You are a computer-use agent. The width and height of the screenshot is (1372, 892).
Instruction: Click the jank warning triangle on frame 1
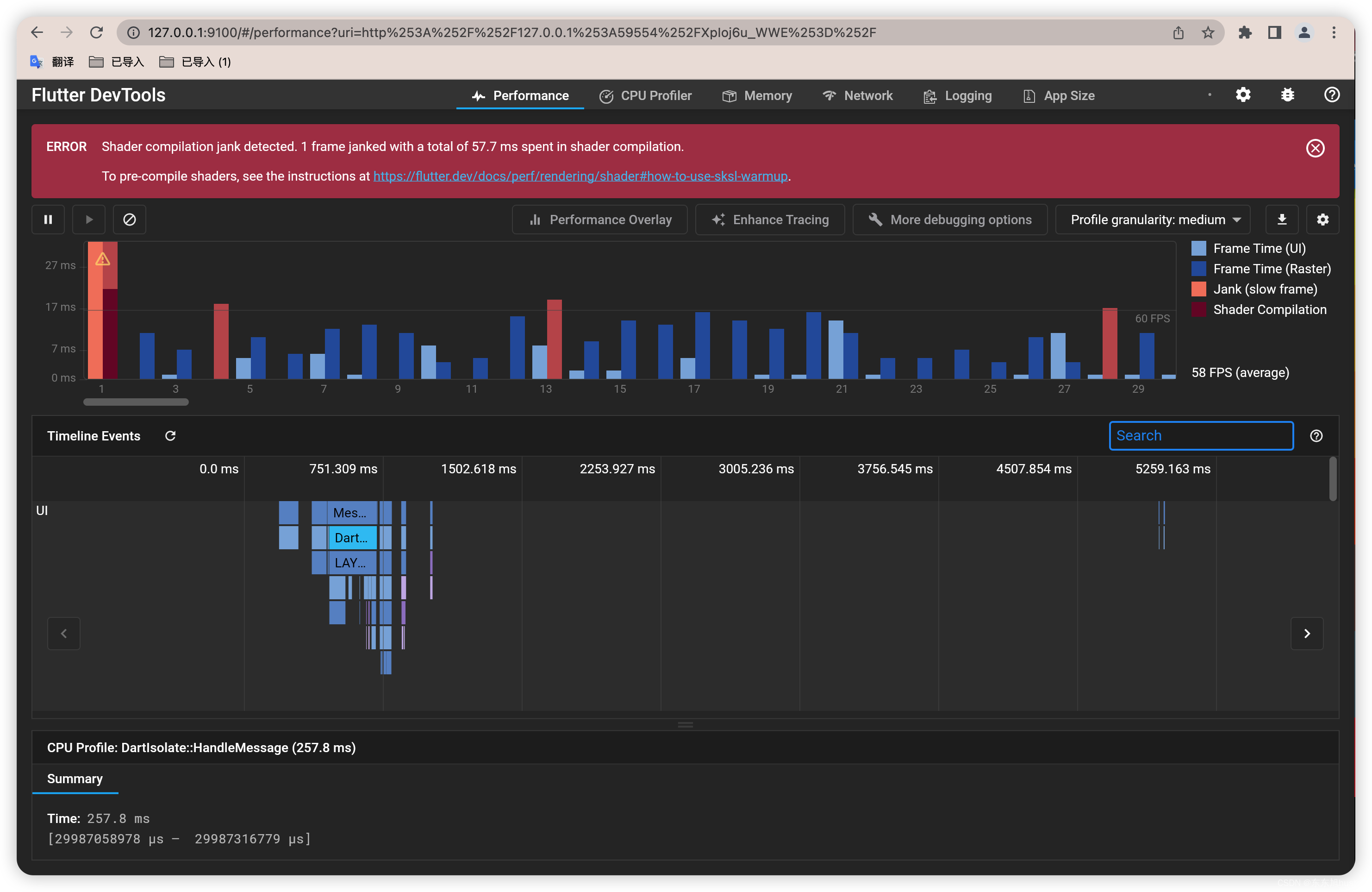point(103,259)
